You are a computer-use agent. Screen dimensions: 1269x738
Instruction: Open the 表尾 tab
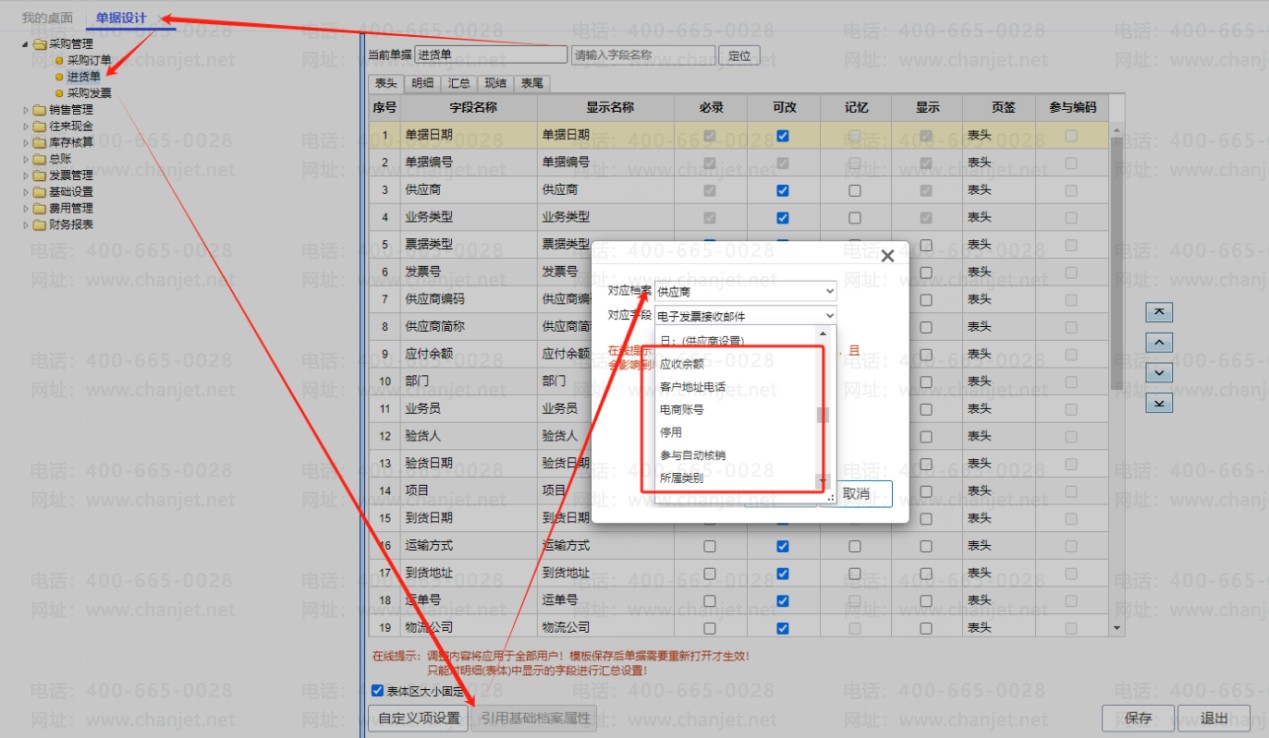coord(532,84)
